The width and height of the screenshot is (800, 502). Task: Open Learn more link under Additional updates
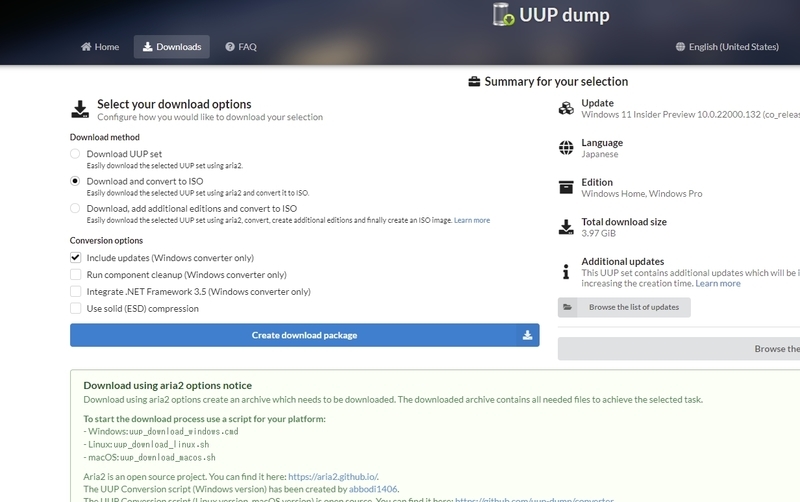tap(718, 284)
